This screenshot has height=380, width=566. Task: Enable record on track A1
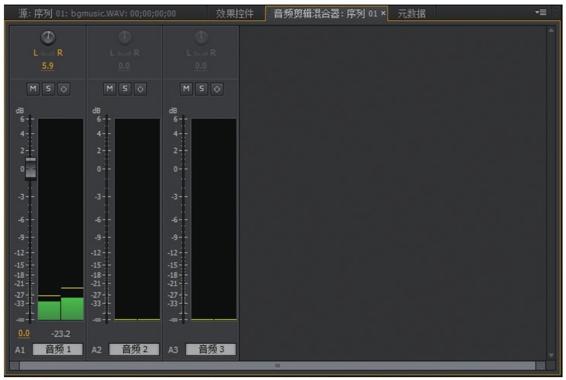coord(64,89)
